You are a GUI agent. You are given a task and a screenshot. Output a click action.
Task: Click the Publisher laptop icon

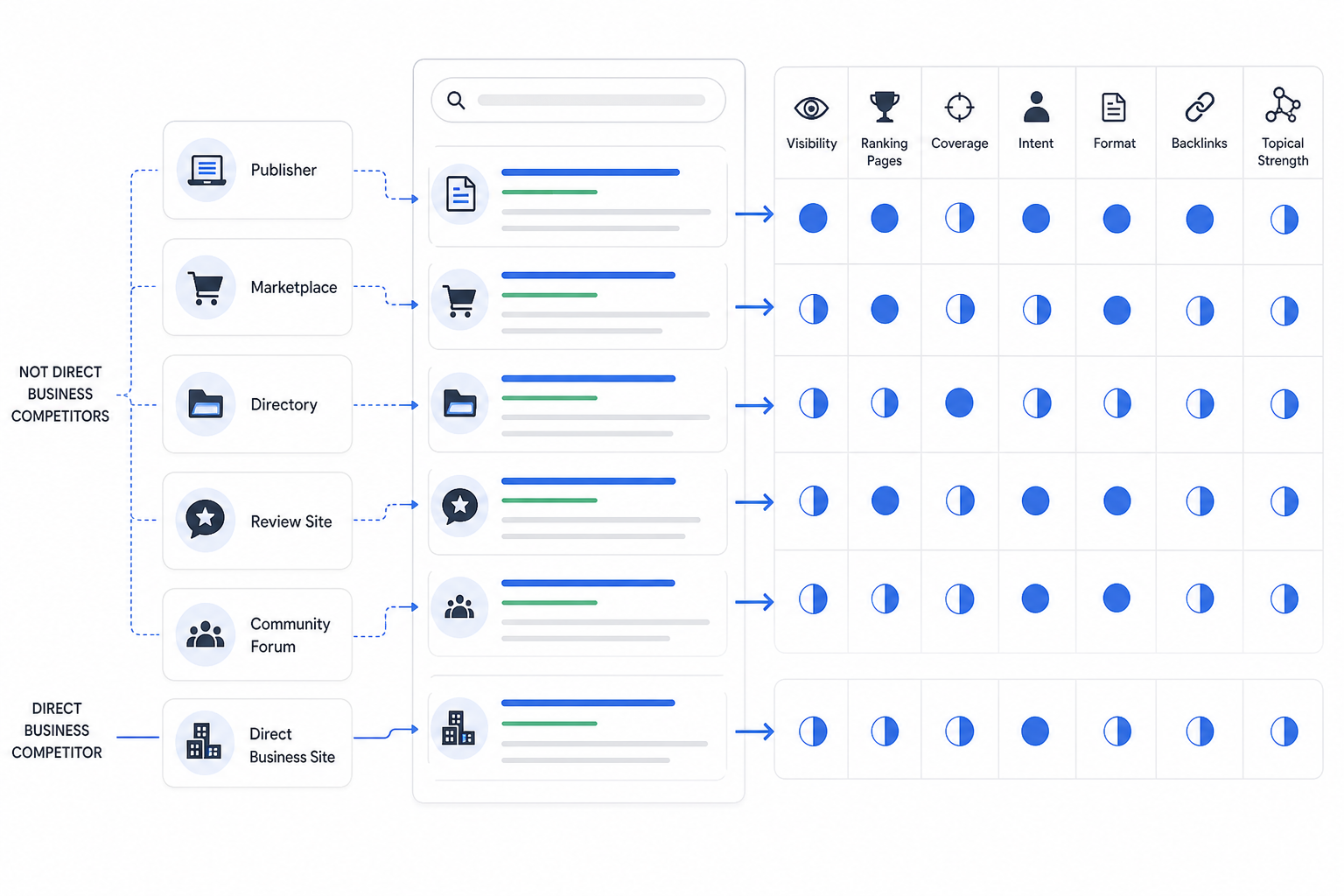coord(206,170)
